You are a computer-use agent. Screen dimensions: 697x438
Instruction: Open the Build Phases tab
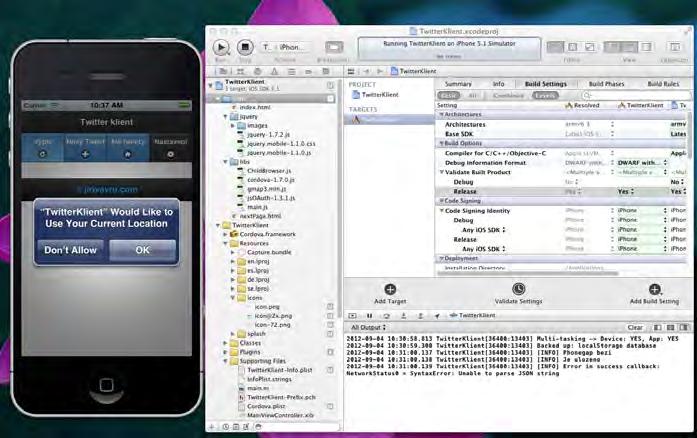coord(606,84)
